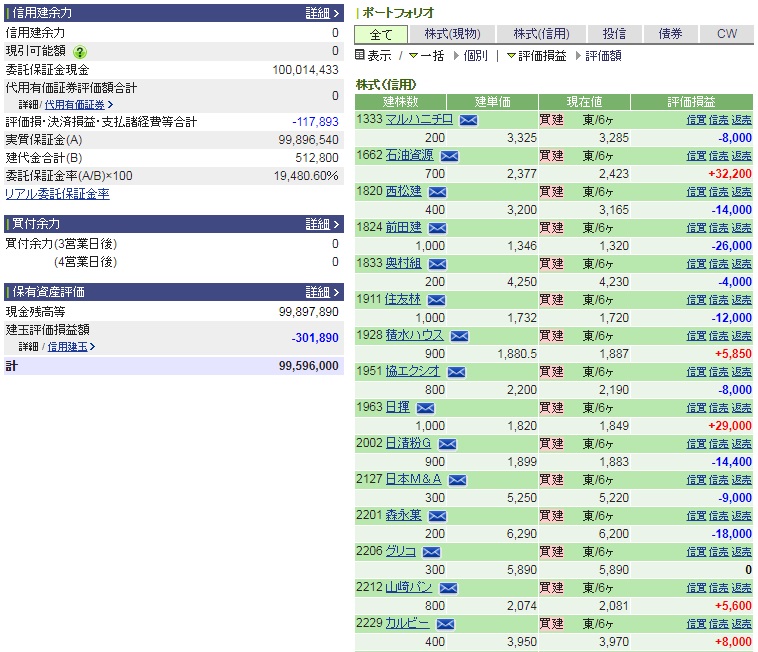This screenshot has width=758, height=652.
Task: Select the 全て portfolio tab
Action: tap(381, 34)
